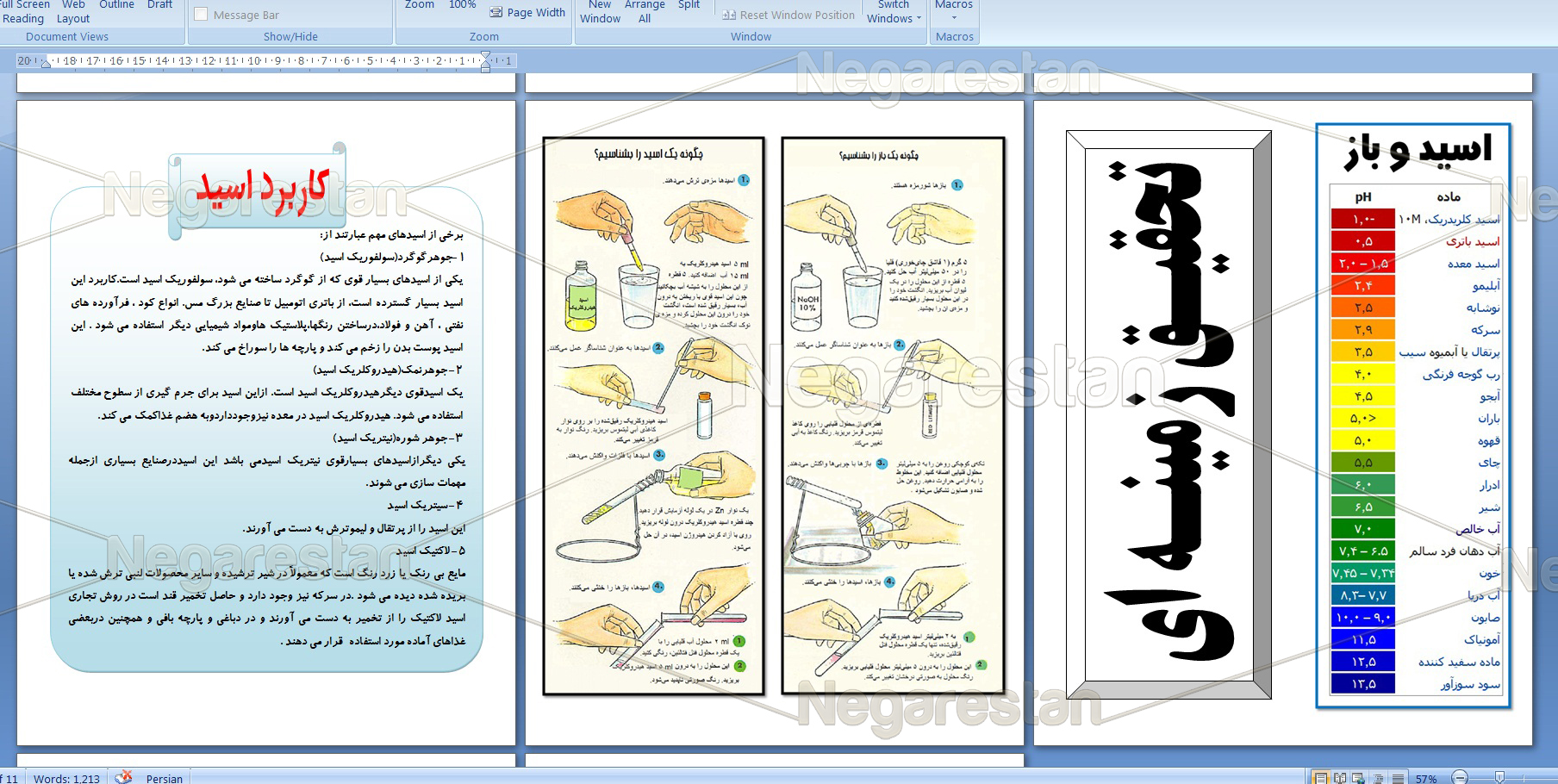Click the Outline view ribbon button
The height and width of the screenshot is (784, 1558).
coord(116,4)
